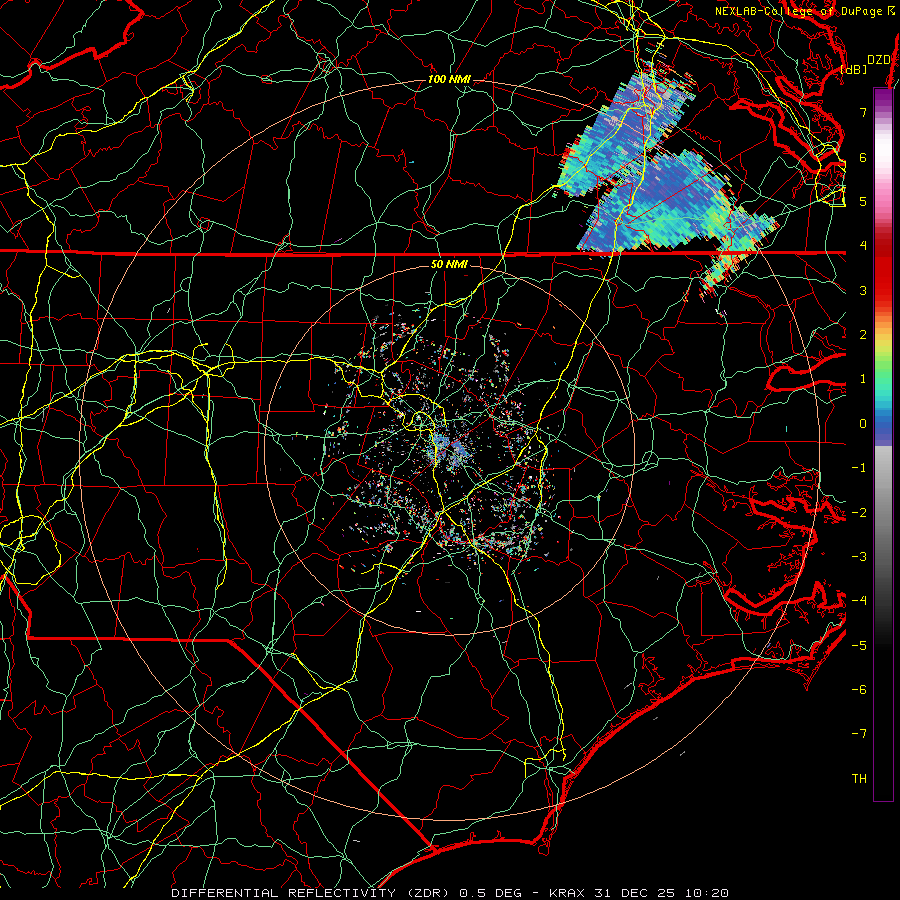Click the 100 NMI range ring label

448,79
